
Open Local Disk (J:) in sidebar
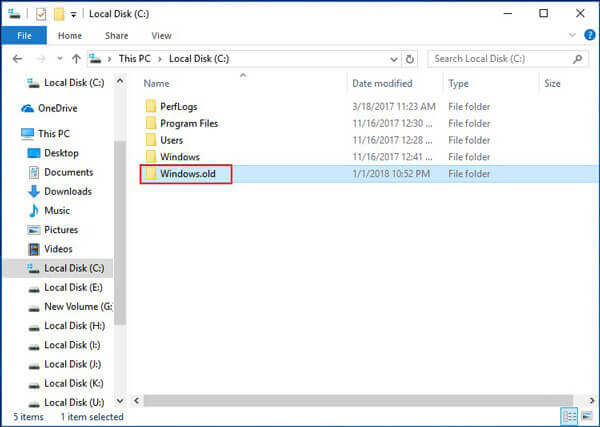(x=73, y=364)
